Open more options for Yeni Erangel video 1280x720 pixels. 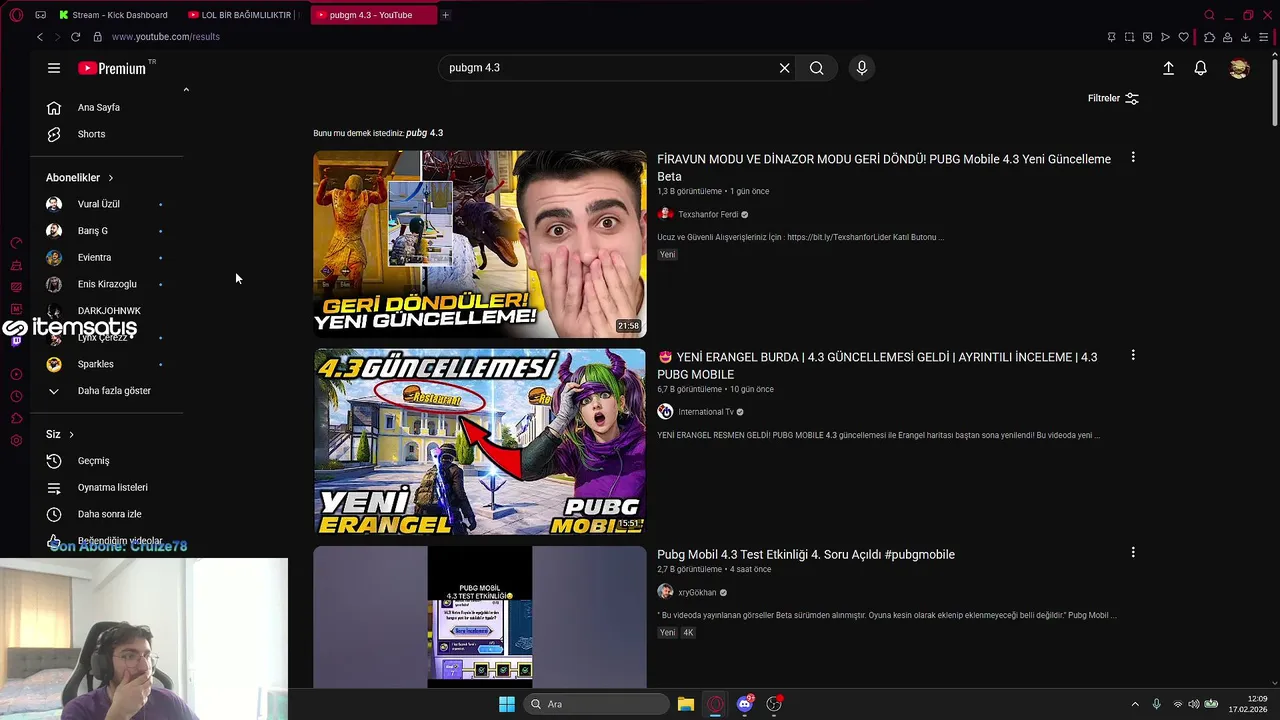[x=1133, y=355]
